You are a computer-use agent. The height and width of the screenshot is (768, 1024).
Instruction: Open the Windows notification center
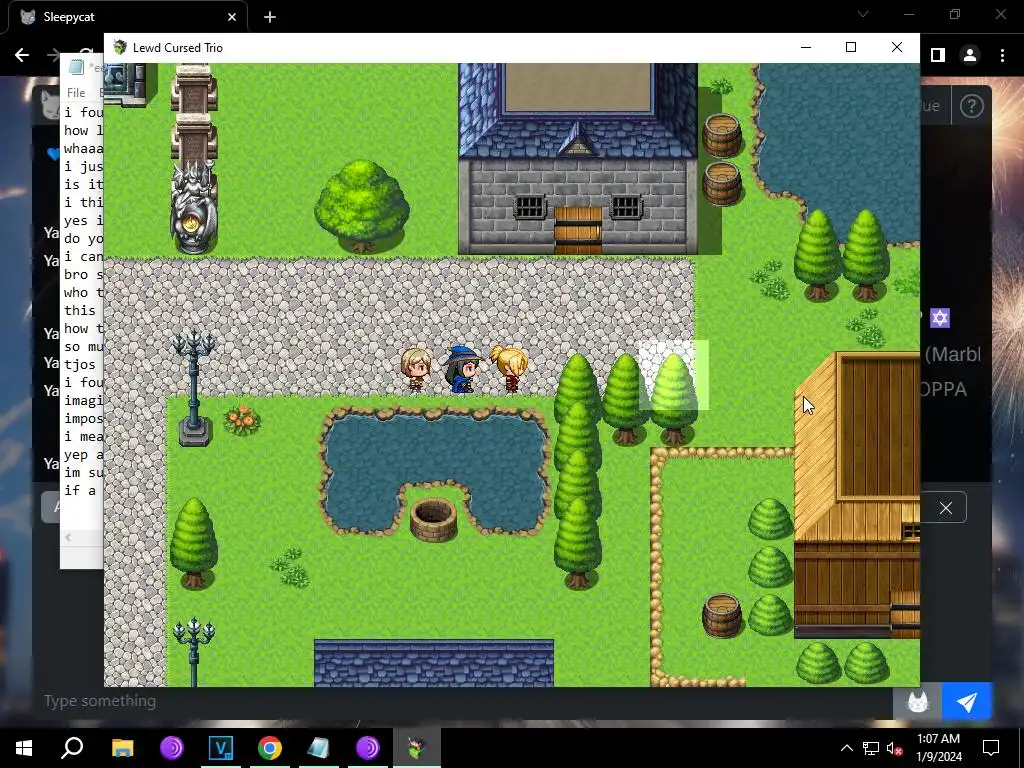coord(991,748)
